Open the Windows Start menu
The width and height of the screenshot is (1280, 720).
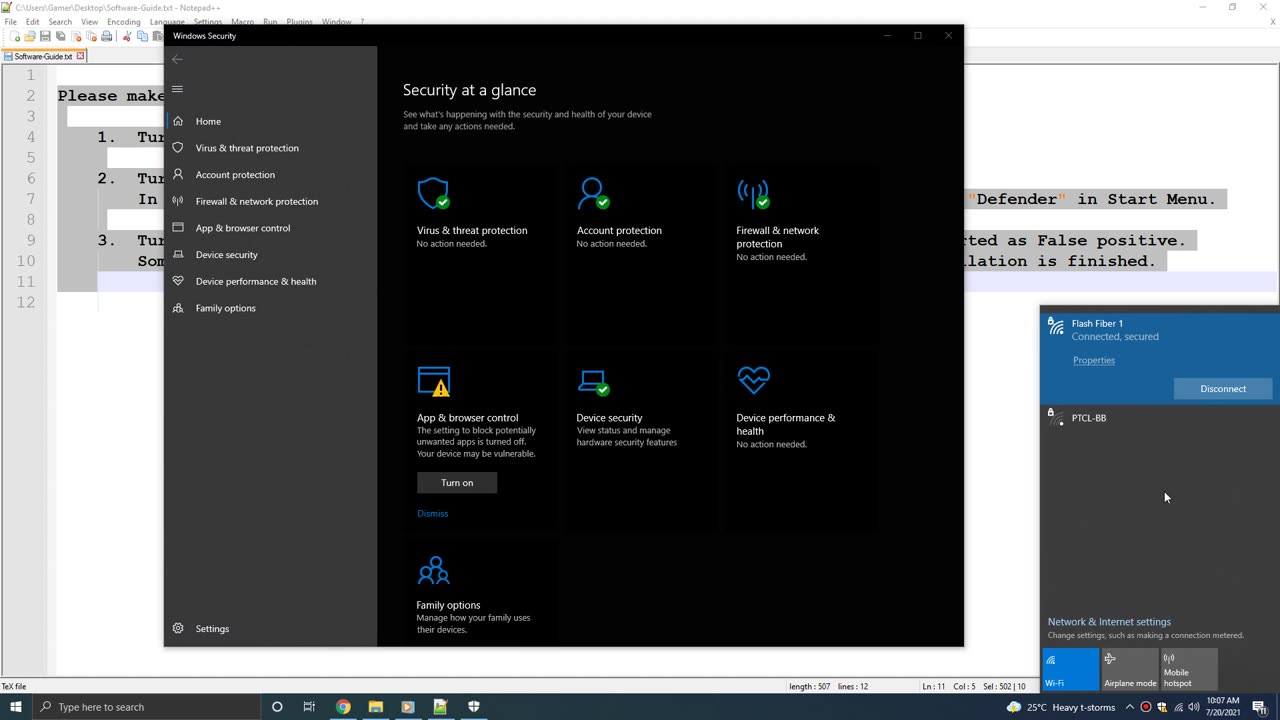(16, 707)
